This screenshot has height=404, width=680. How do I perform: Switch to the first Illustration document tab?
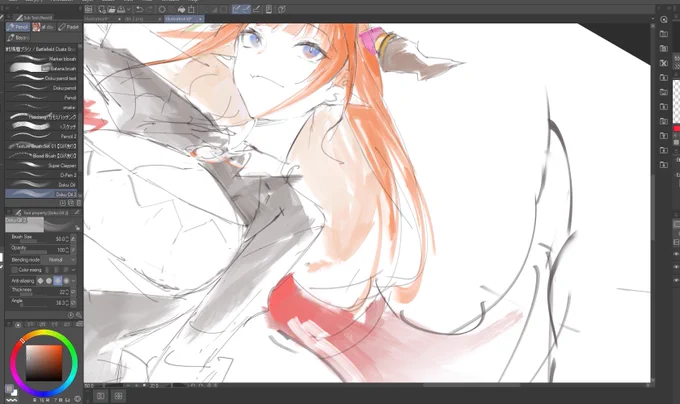pos(99,19)
